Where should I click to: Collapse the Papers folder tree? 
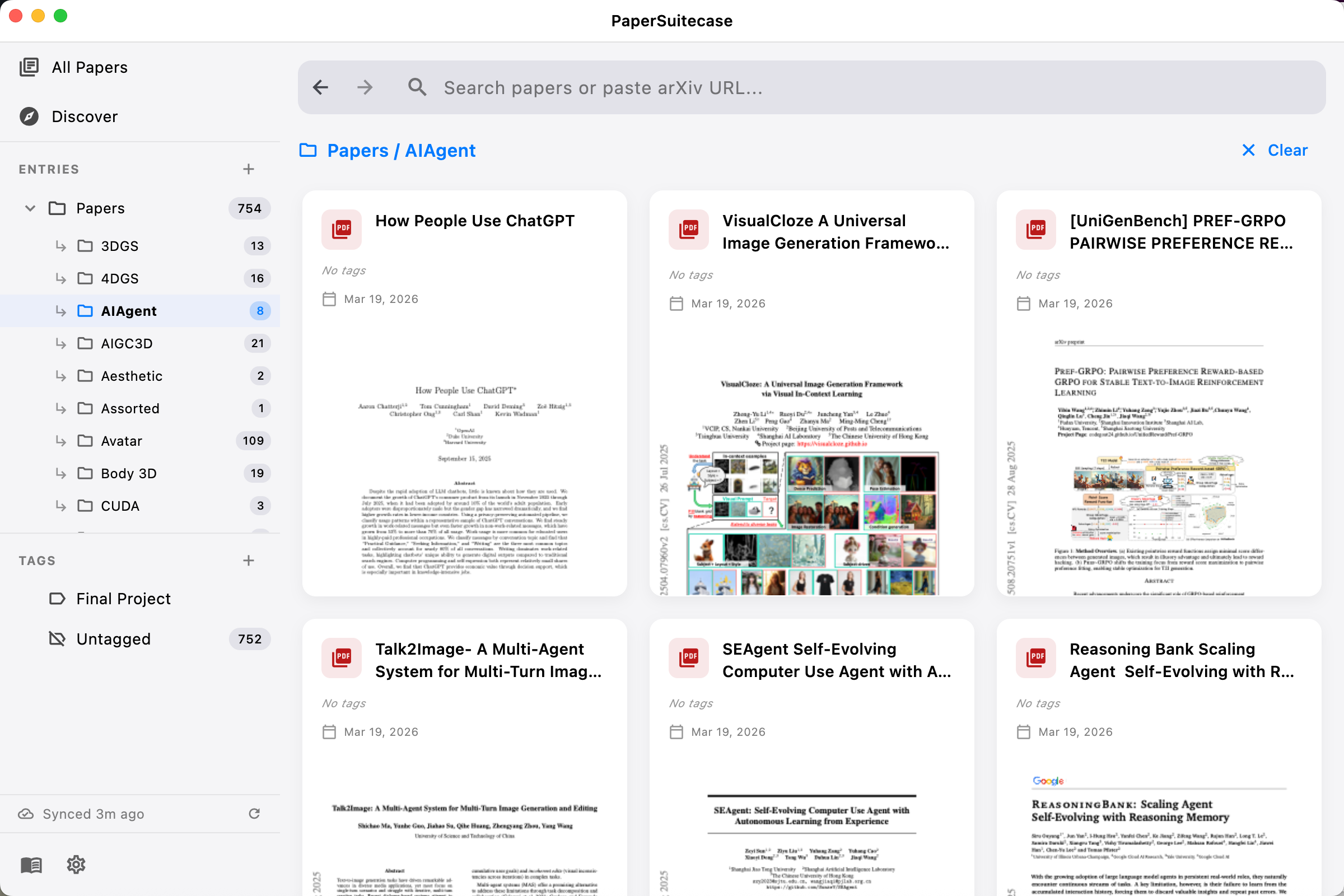(x=30, y=208)
